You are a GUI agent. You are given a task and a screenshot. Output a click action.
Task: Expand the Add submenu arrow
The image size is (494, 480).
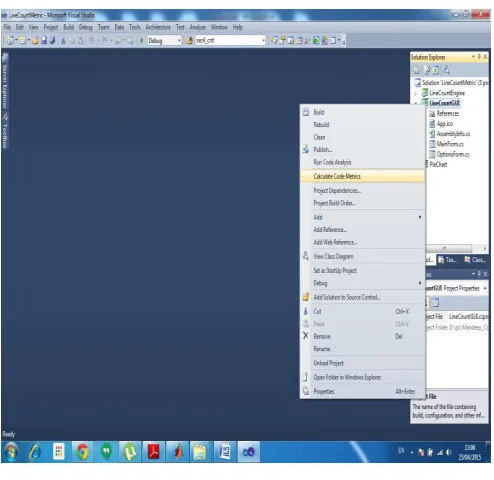420,217
